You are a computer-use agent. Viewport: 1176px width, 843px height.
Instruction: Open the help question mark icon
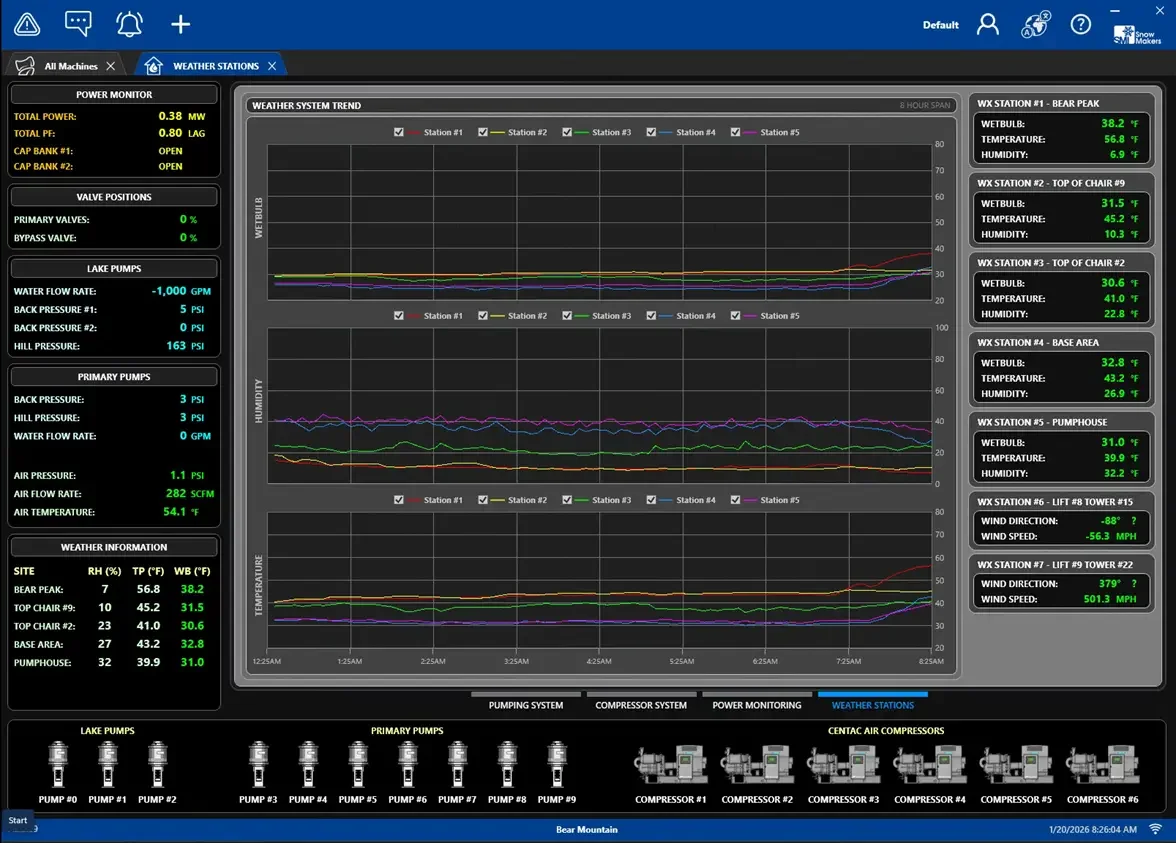(1081, 24)
